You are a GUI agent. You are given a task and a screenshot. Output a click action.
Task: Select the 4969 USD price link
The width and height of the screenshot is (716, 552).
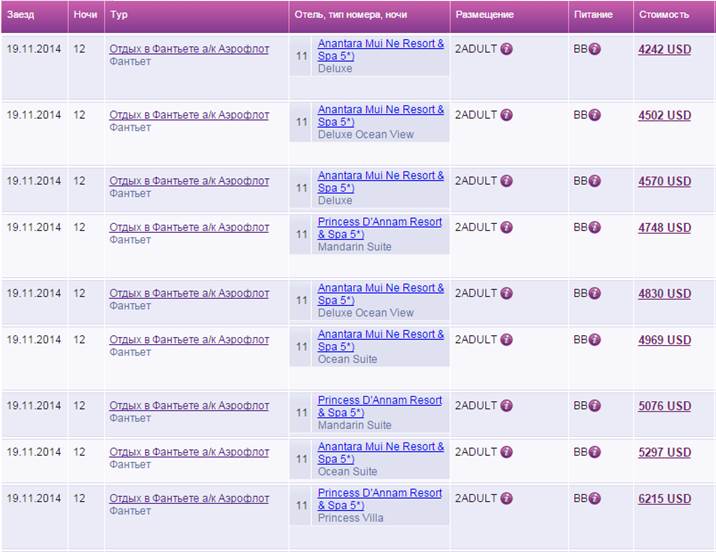coord(664,340)
